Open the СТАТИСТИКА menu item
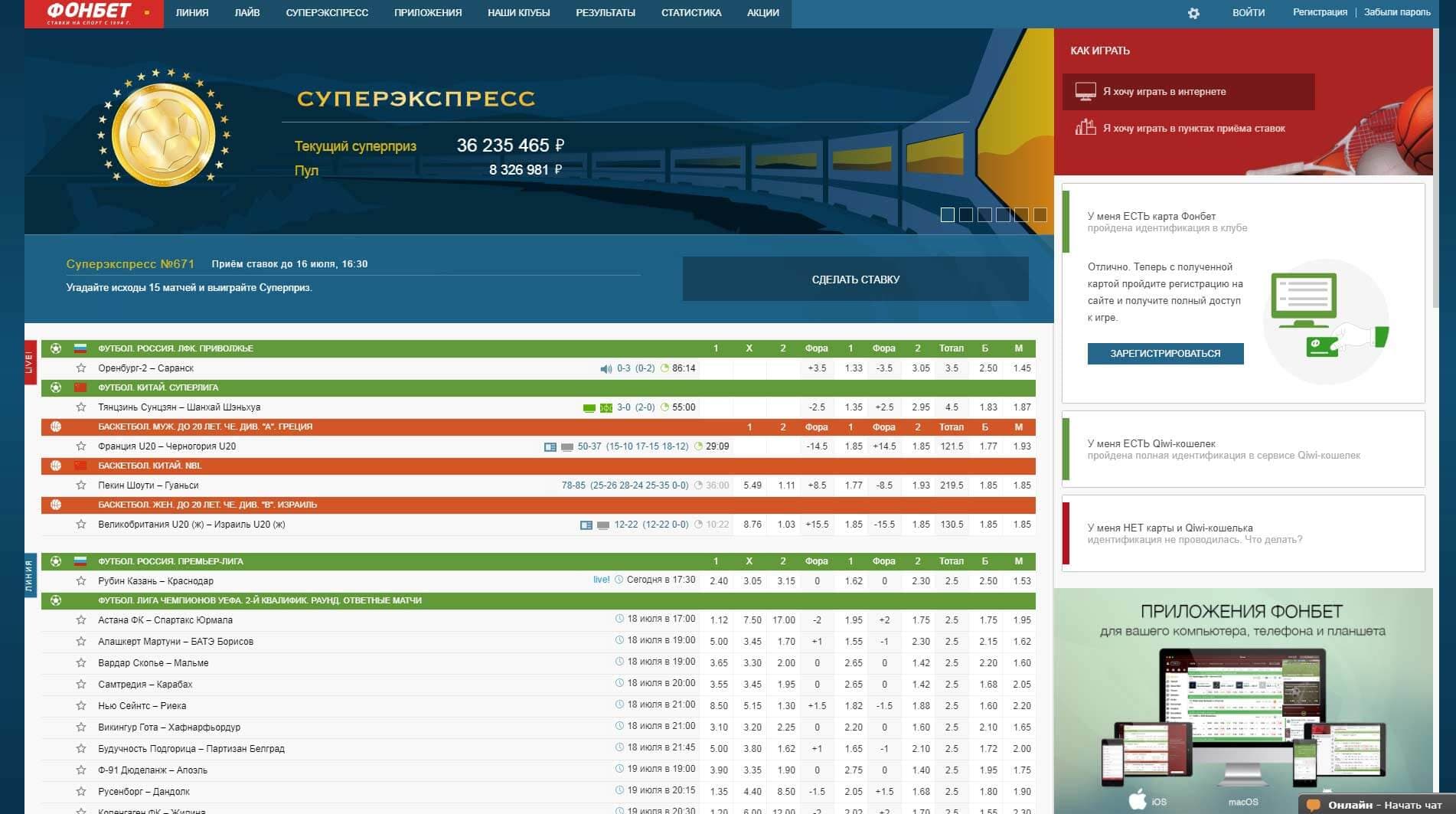 [x=691, y=13]
